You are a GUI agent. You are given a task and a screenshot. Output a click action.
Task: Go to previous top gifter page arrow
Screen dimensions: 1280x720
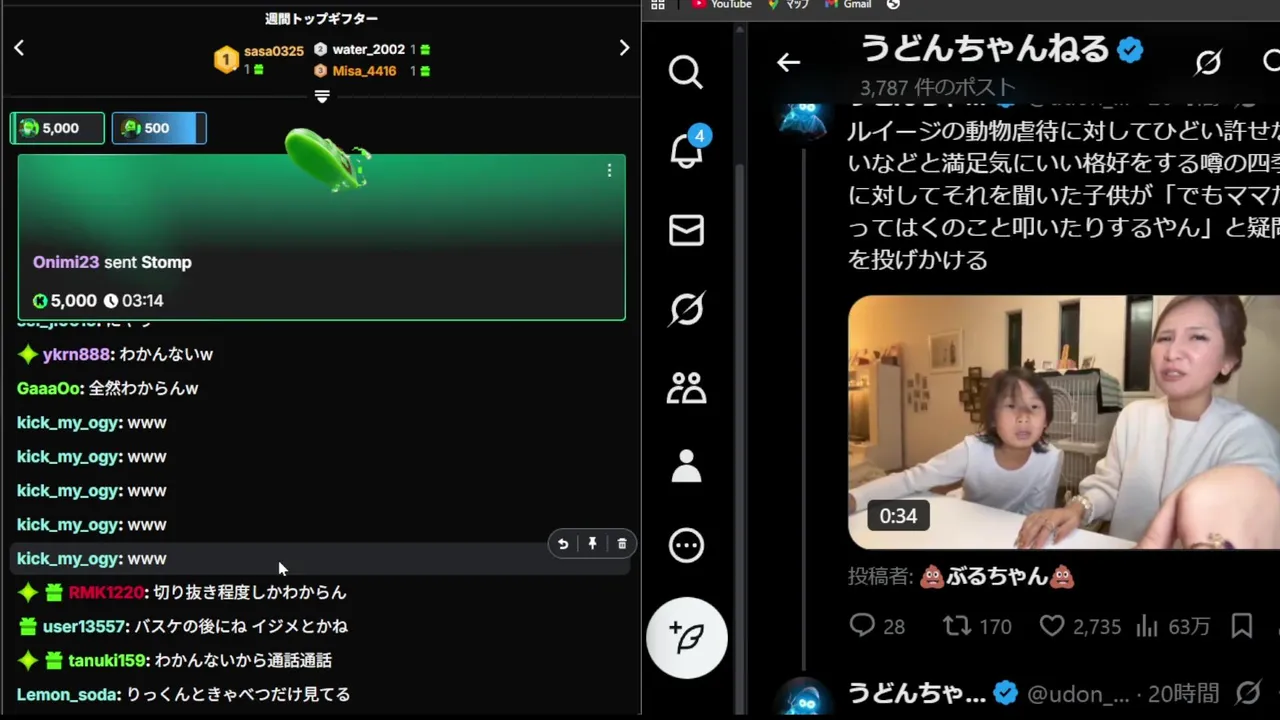point(18,47)
